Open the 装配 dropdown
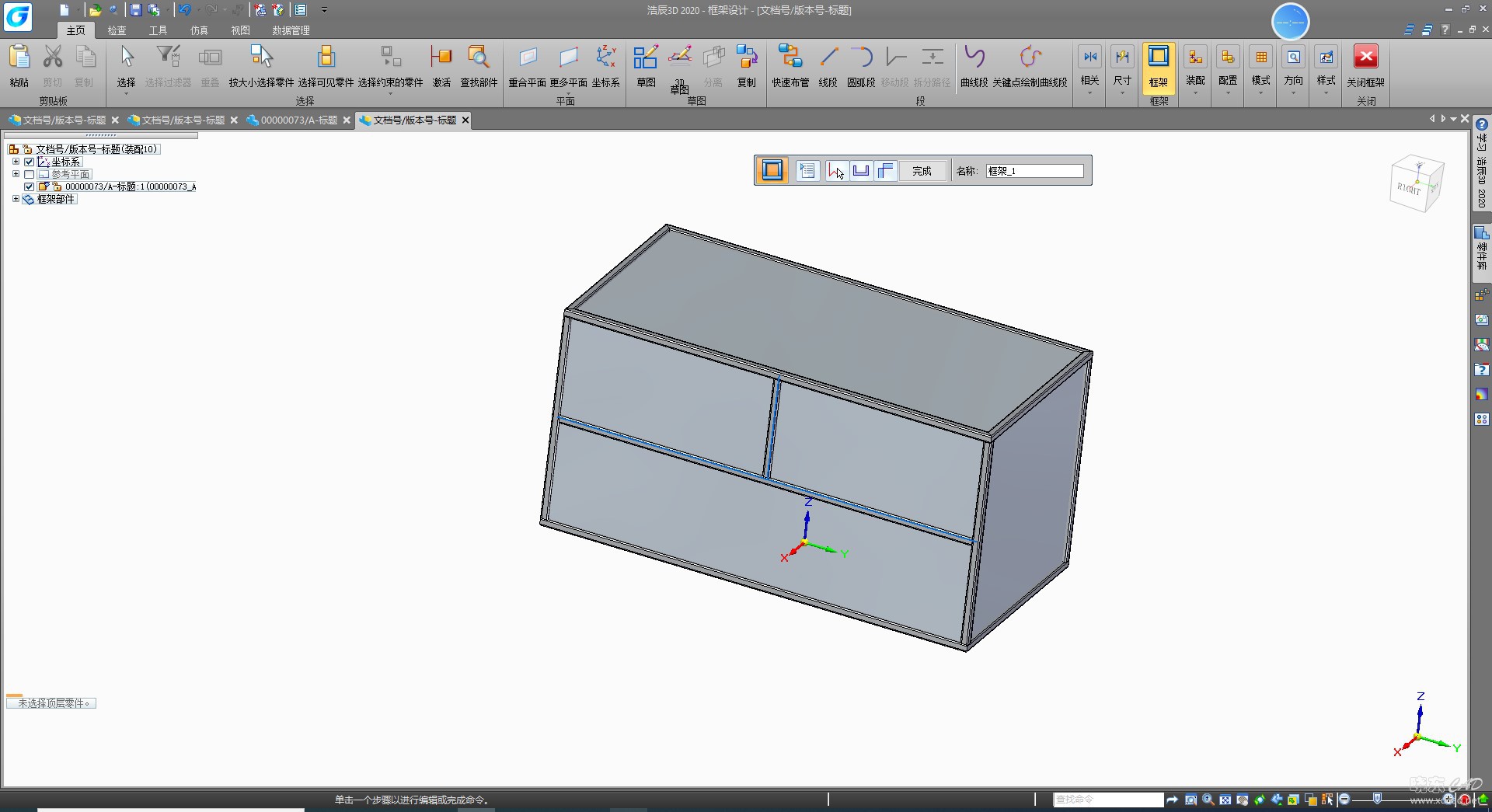 (1195, 70)
